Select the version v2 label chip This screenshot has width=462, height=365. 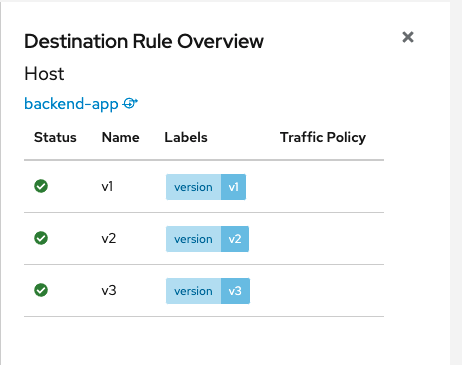coord(207,239)
